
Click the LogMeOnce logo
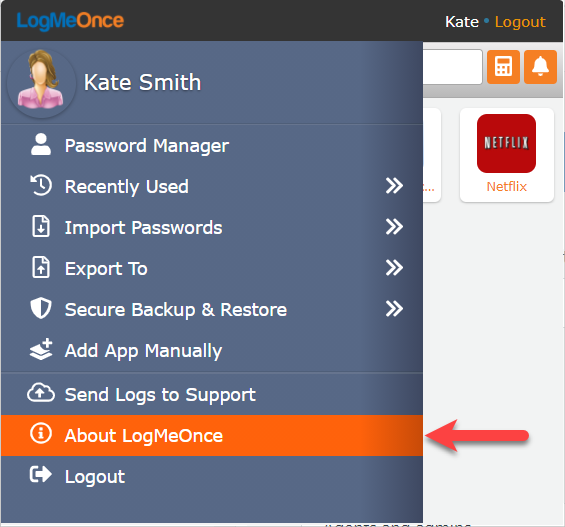click(x=70, y=21)
